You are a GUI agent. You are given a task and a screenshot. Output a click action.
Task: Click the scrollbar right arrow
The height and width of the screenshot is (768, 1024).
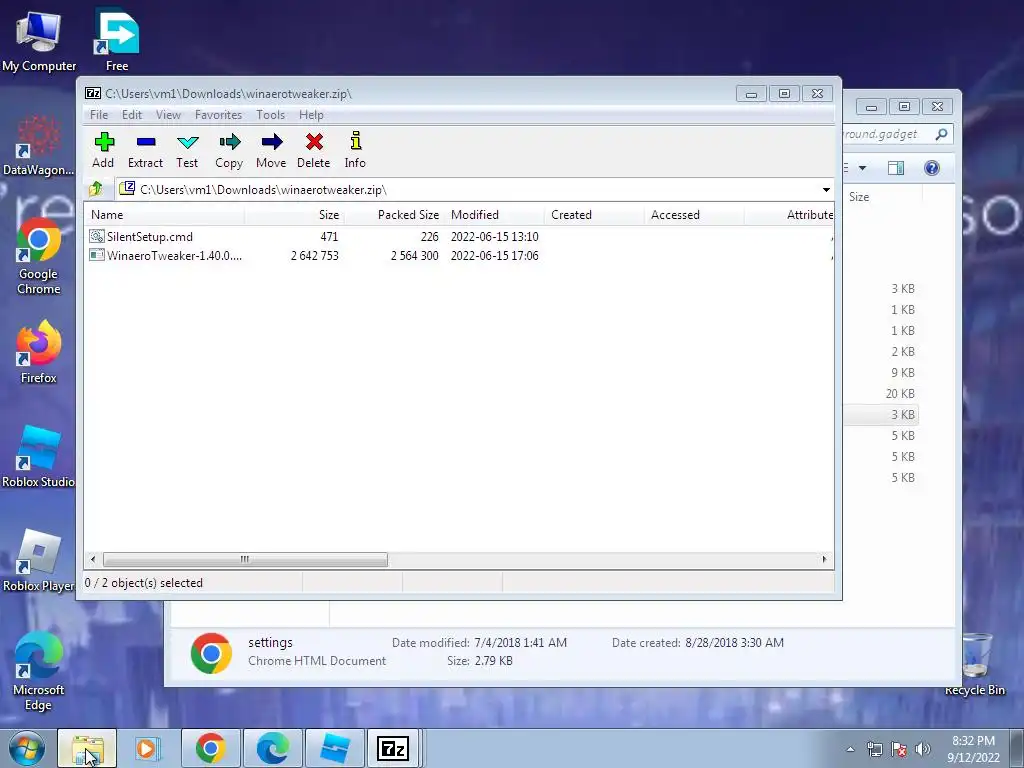(824, 560)
